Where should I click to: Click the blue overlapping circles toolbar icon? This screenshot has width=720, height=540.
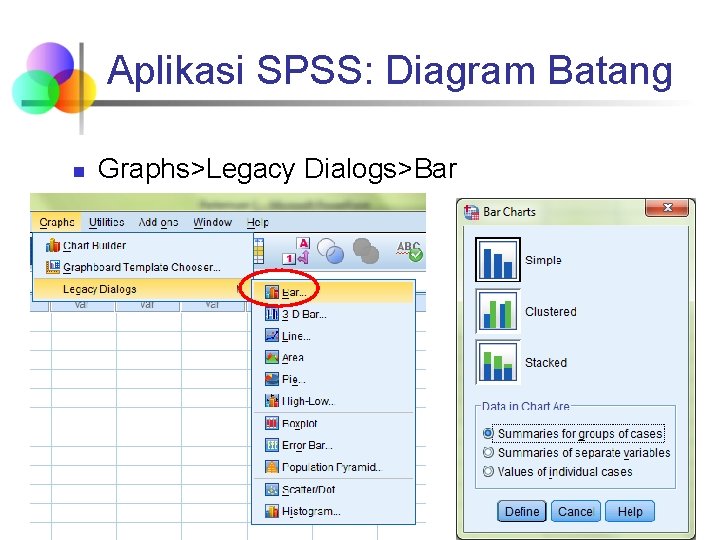[x=330, y=251]
